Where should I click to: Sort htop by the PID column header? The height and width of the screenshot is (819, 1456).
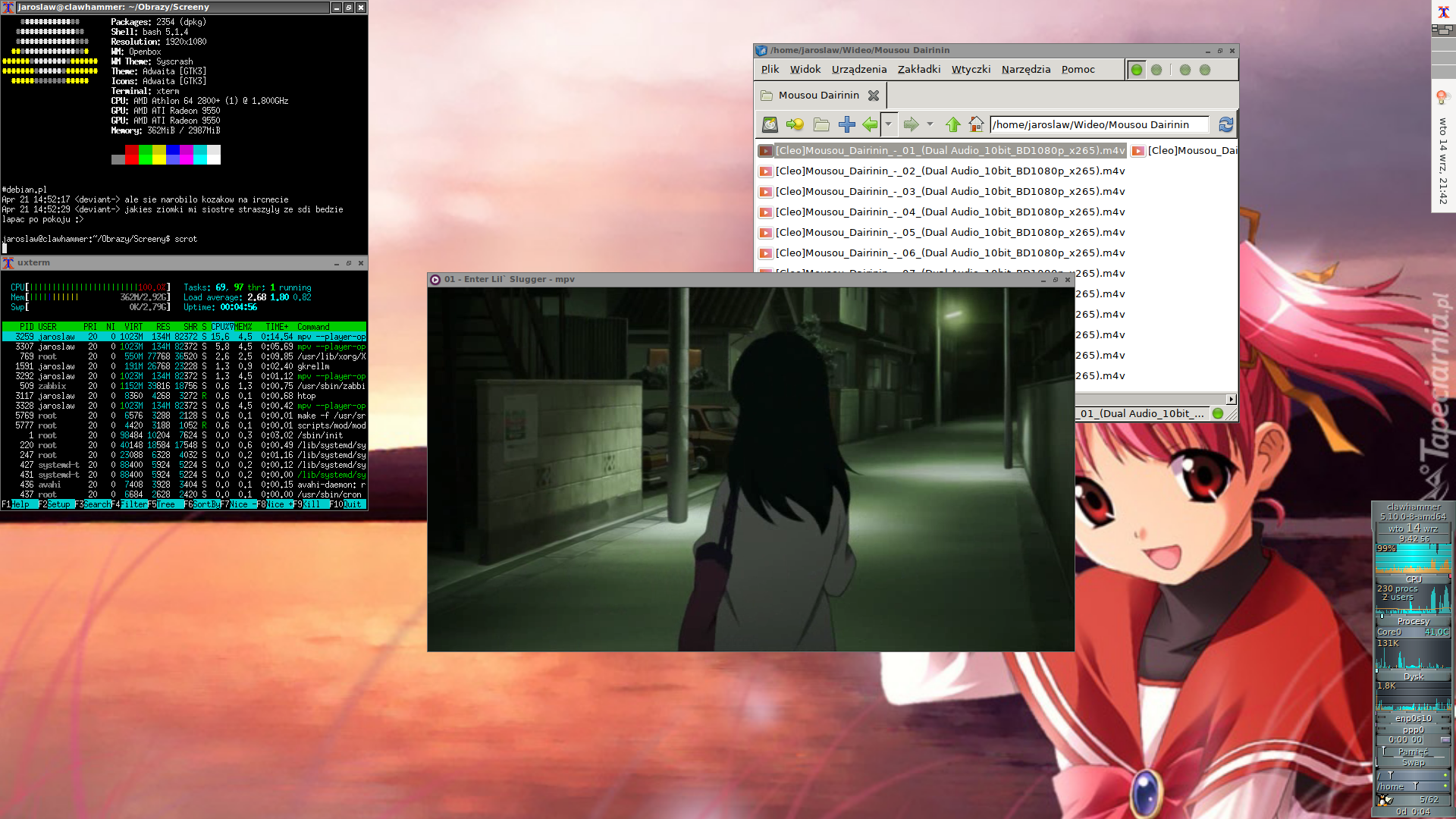(x=26, y=327)
